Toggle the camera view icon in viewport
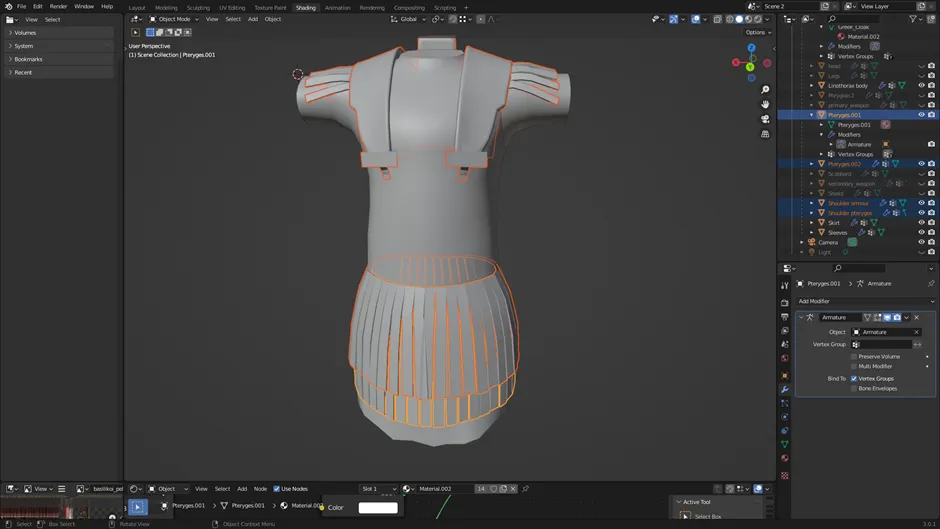The width and height of the screenshot is (940, 529). (765, 119)
